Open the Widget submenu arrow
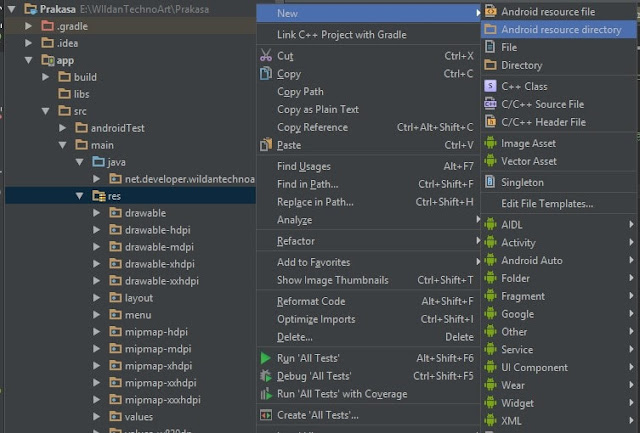 631,403
